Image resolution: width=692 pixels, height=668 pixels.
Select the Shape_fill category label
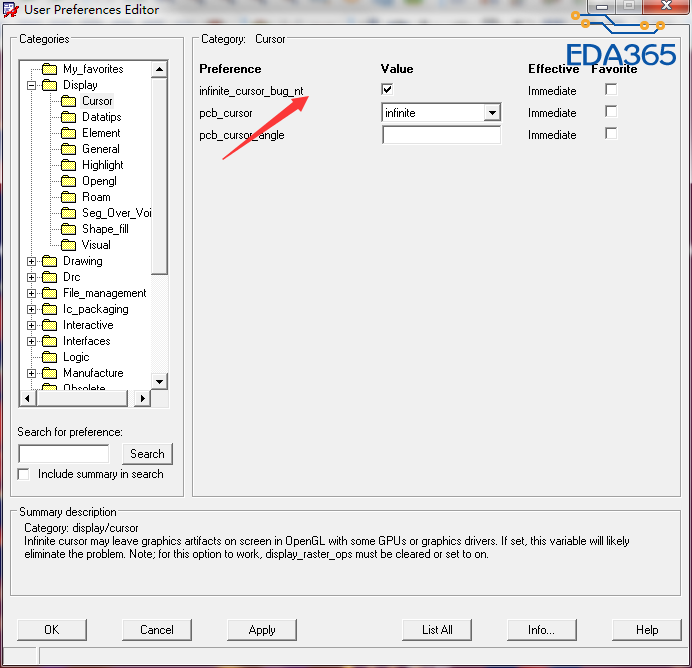(105, 229)
